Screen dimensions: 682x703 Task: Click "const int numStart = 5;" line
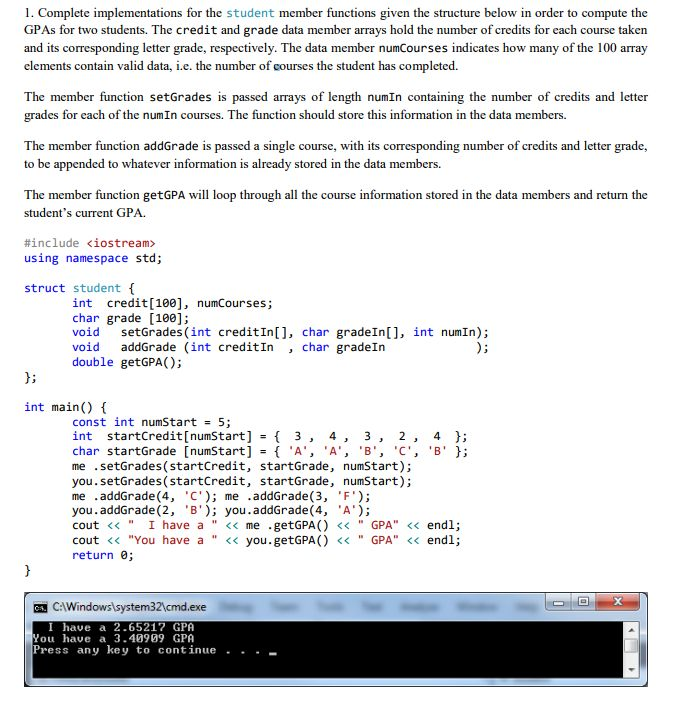(151, 422)
